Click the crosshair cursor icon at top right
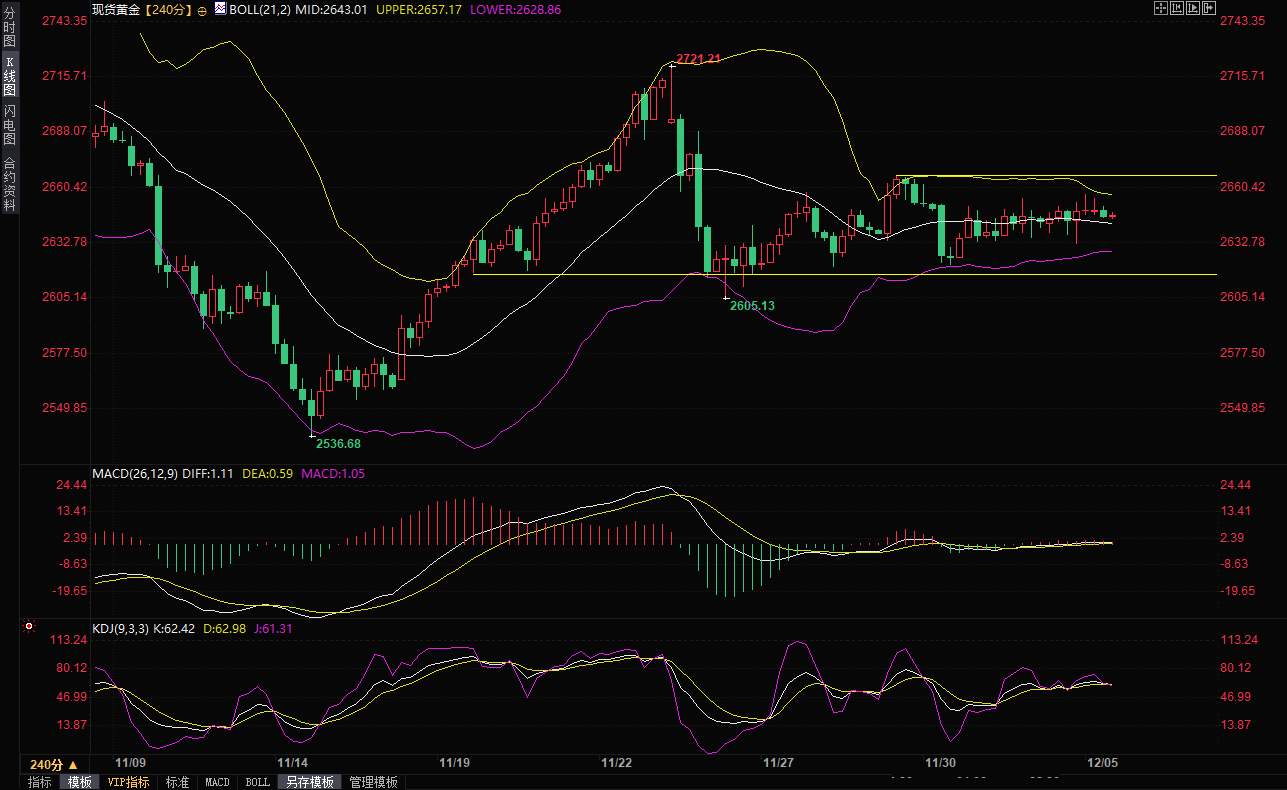This screenshot has height=790, width=1287. click(1161, 8)
